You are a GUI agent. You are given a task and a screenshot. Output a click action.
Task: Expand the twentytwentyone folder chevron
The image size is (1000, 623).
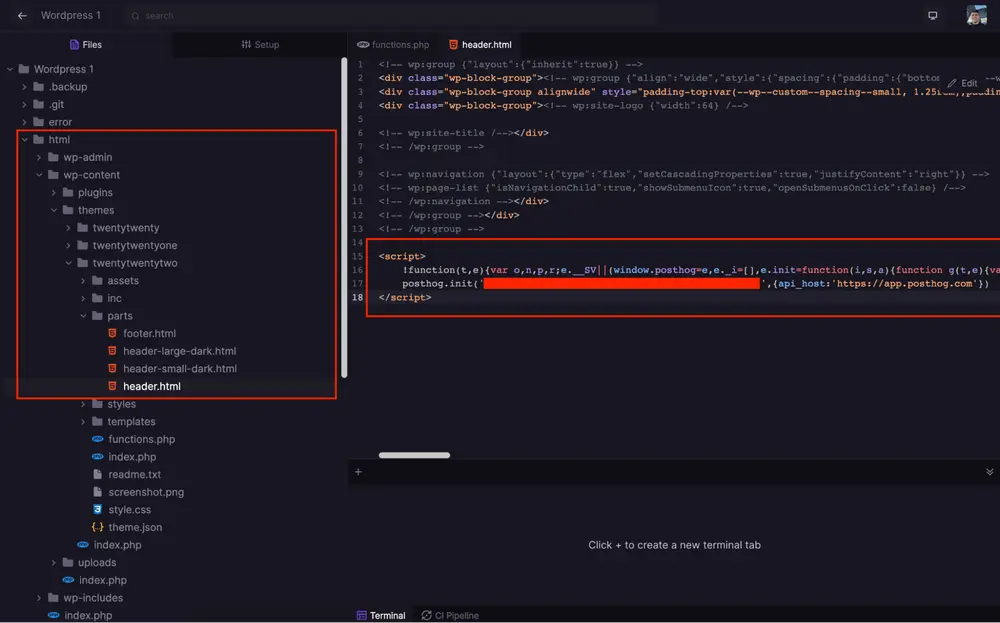click(68, 245)
